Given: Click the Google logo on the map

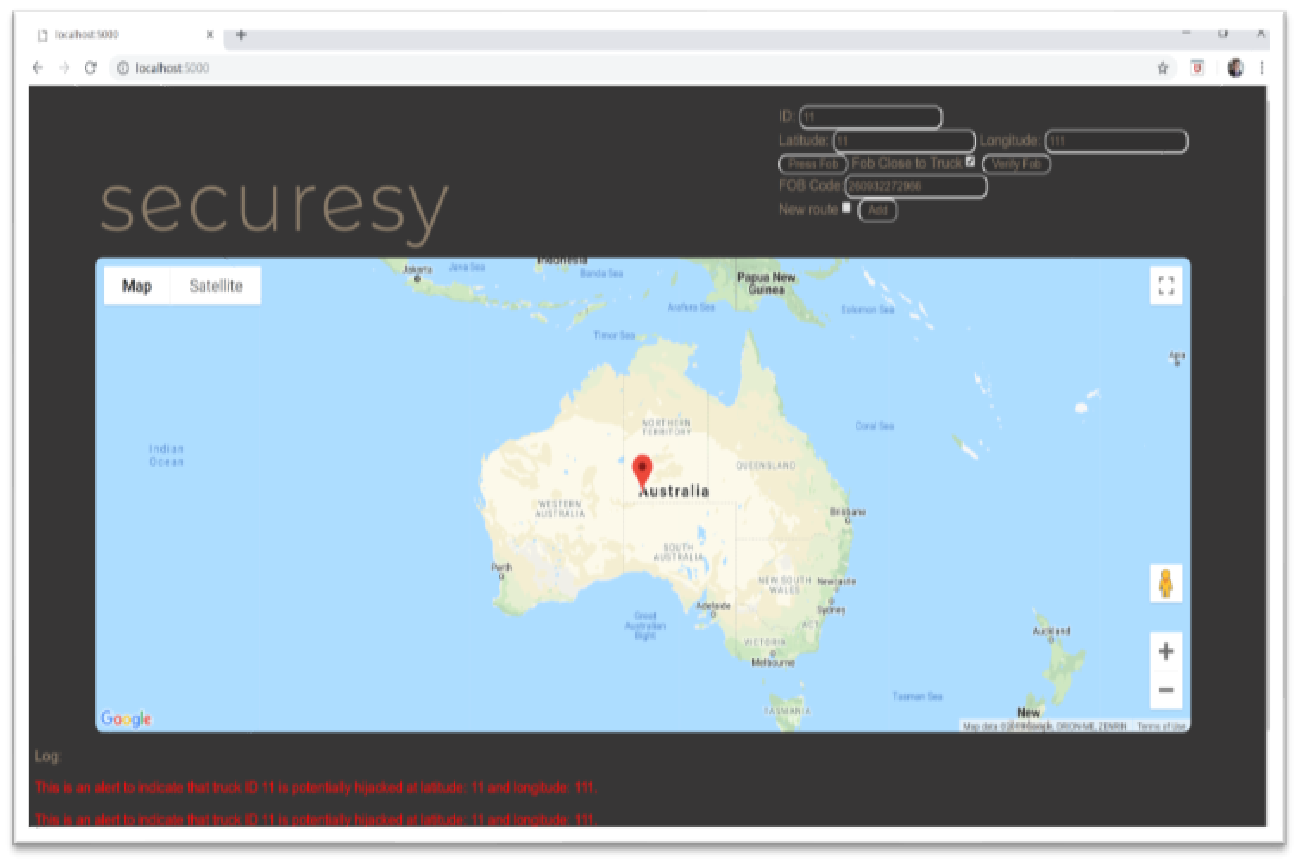Looking at the screenshot, I should [126, 719].
